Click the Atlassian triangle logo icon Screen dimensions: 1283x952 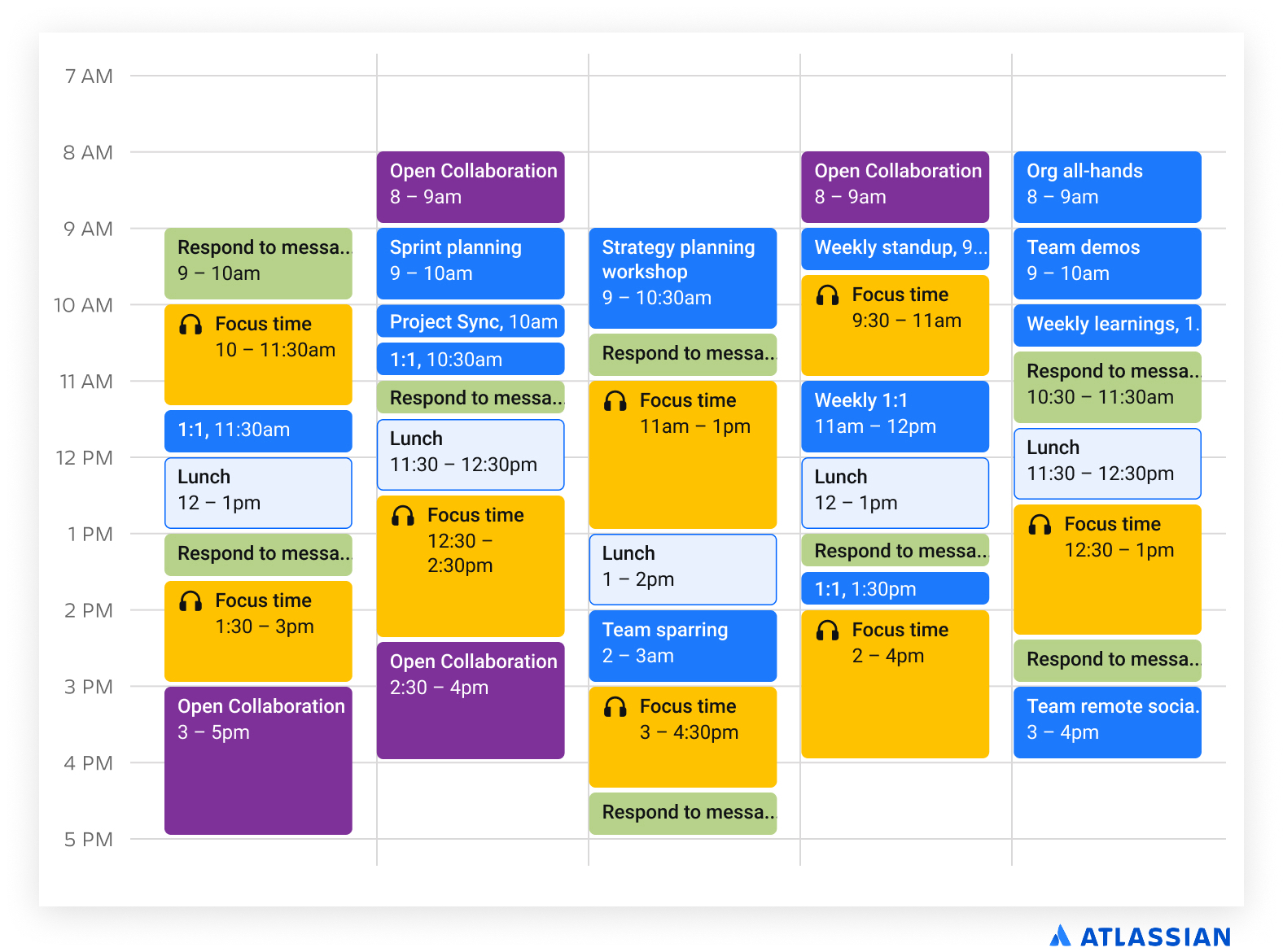click(1060, 936)
